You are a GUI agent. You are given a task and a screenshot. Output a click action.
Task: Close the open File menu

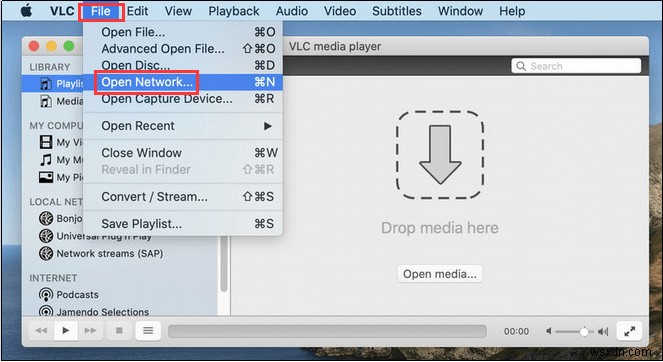[x=101, y=11]
